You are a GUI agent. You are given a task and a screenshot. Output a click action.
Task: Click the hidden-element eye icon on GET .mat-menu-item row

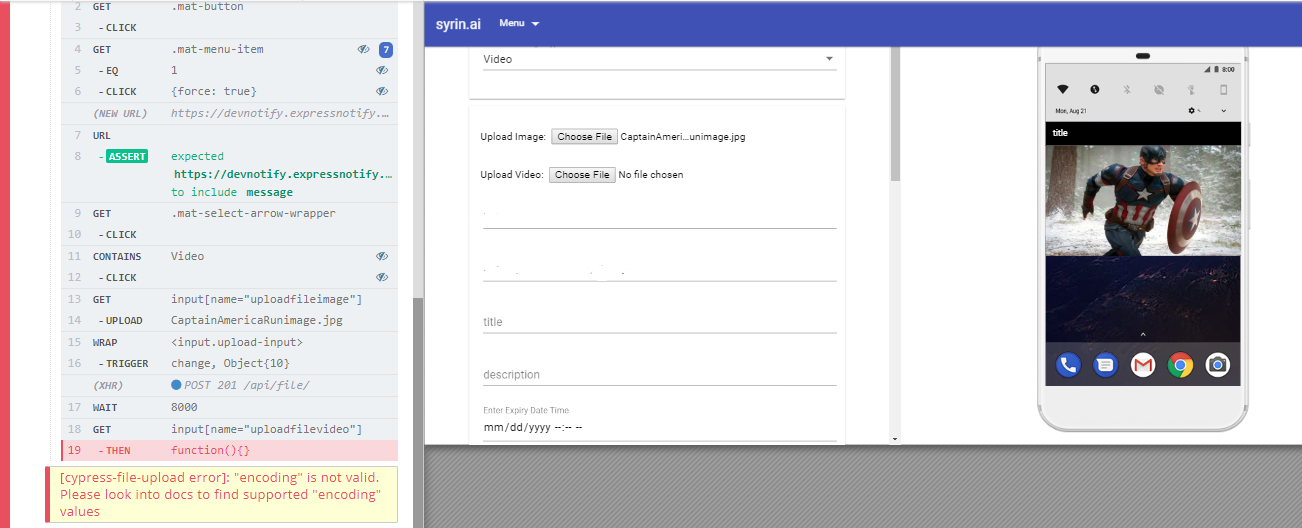pos(363,49)
